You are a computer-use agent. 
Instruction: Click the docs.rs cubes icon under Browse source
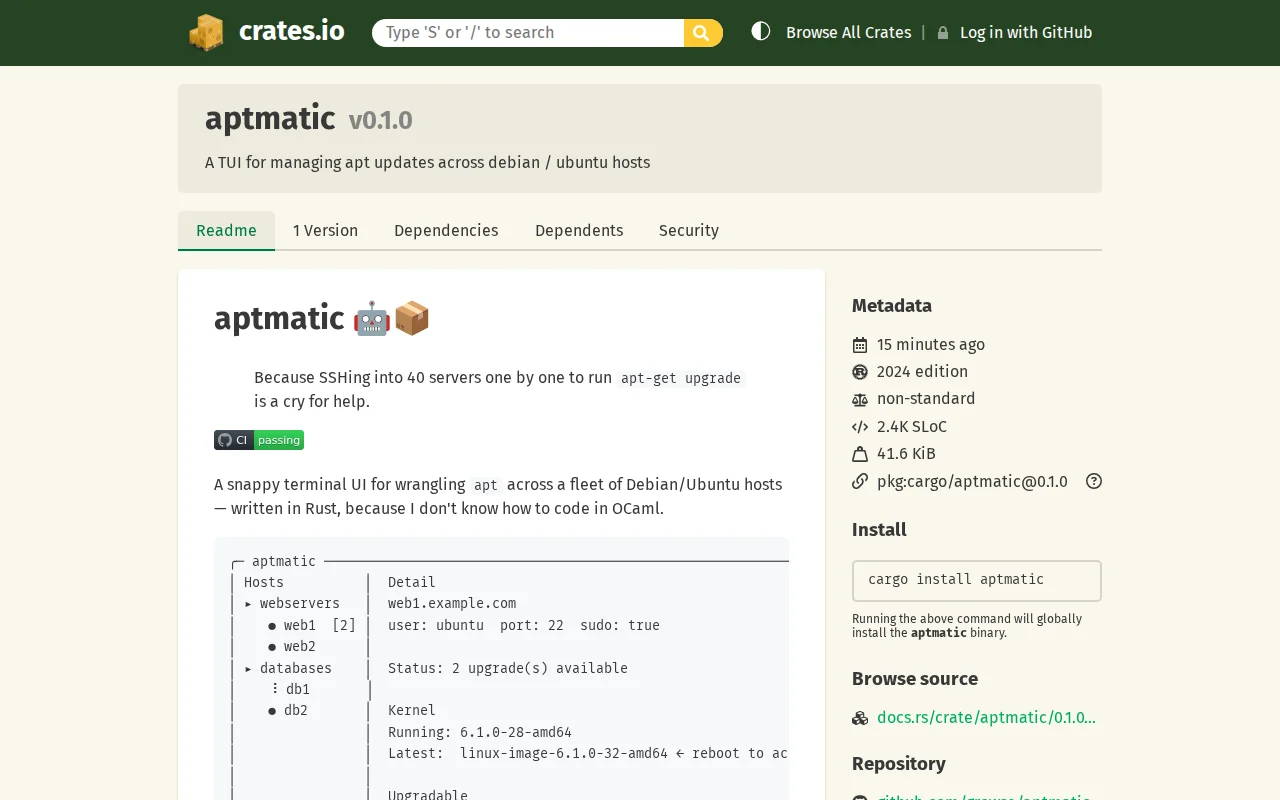860,718
